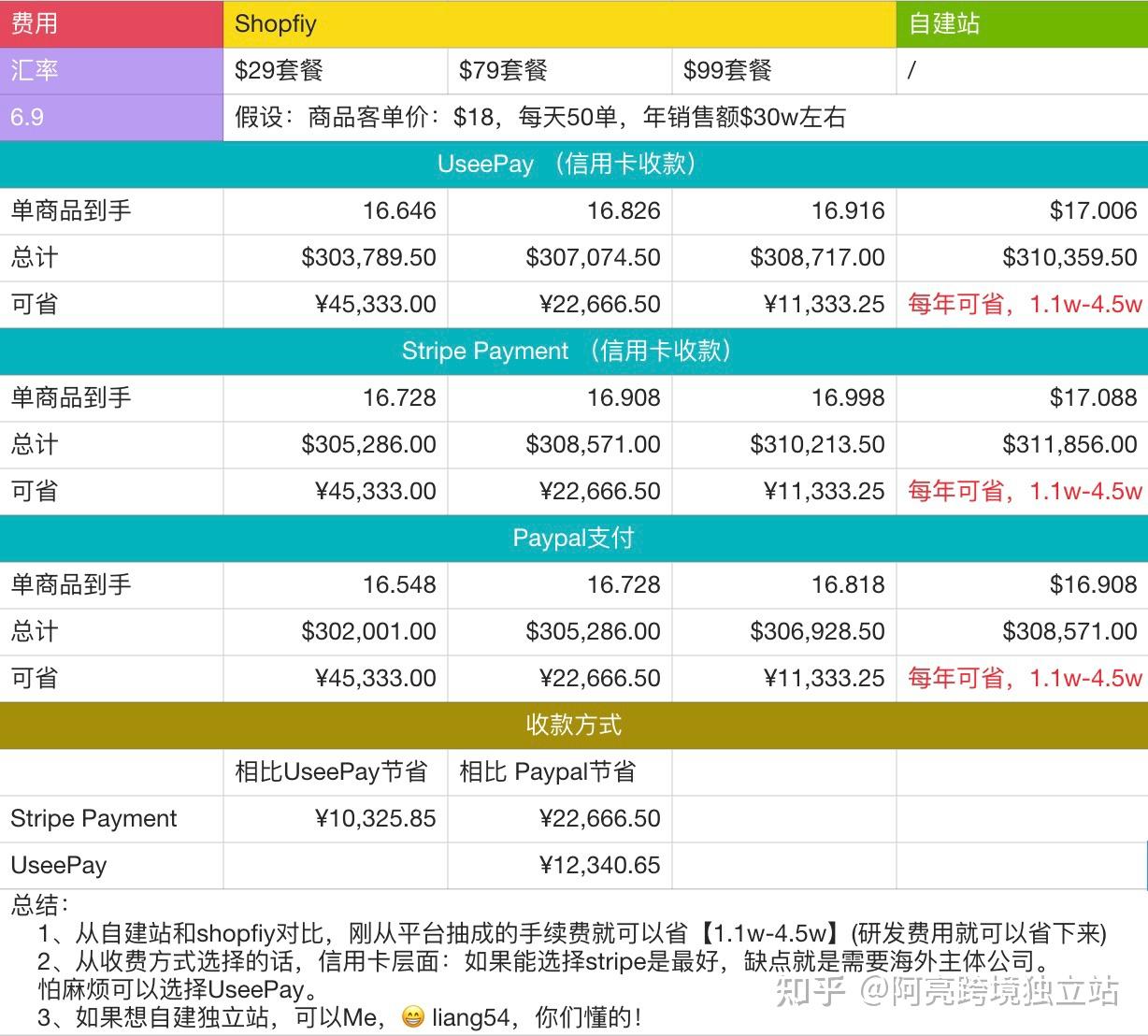The height and width of the screenshot is (1036, 1148).
Task: Click the UseePay (信用卡收款) section banner
Action: click(x=574, y=164)
